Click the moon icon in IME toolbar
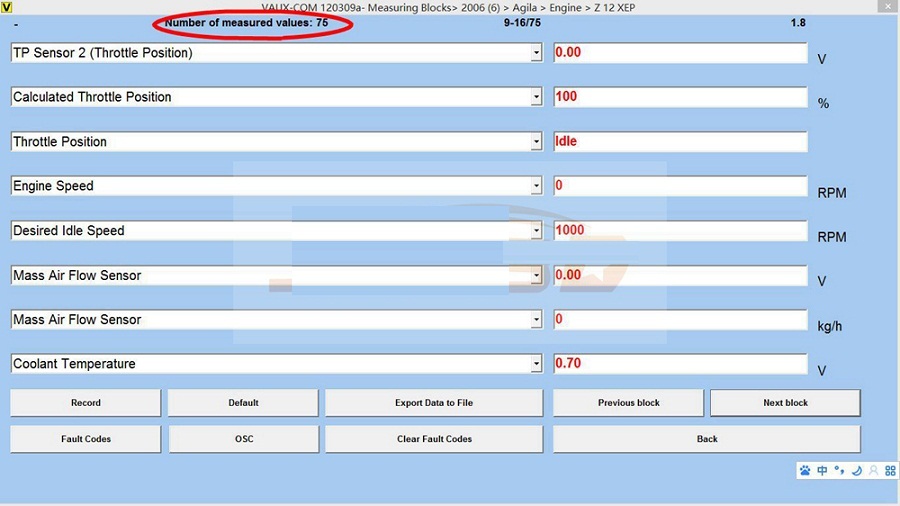 [857, 470]
